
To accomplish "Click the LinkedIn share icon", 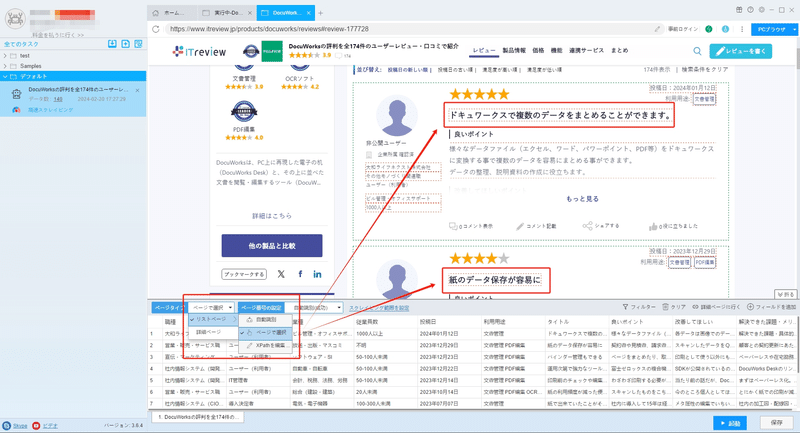I will coord(317,274).
